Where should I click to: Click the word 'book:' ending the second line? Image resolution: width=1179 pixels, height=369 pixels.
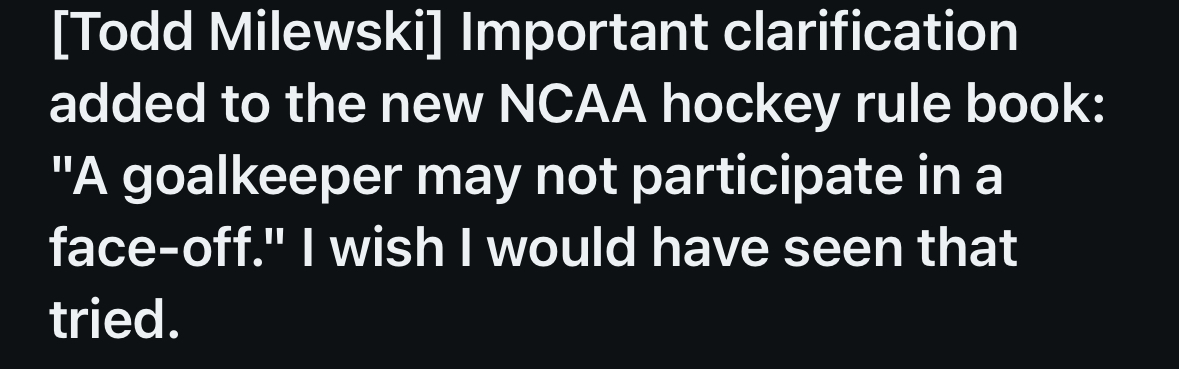[1035, 104]
